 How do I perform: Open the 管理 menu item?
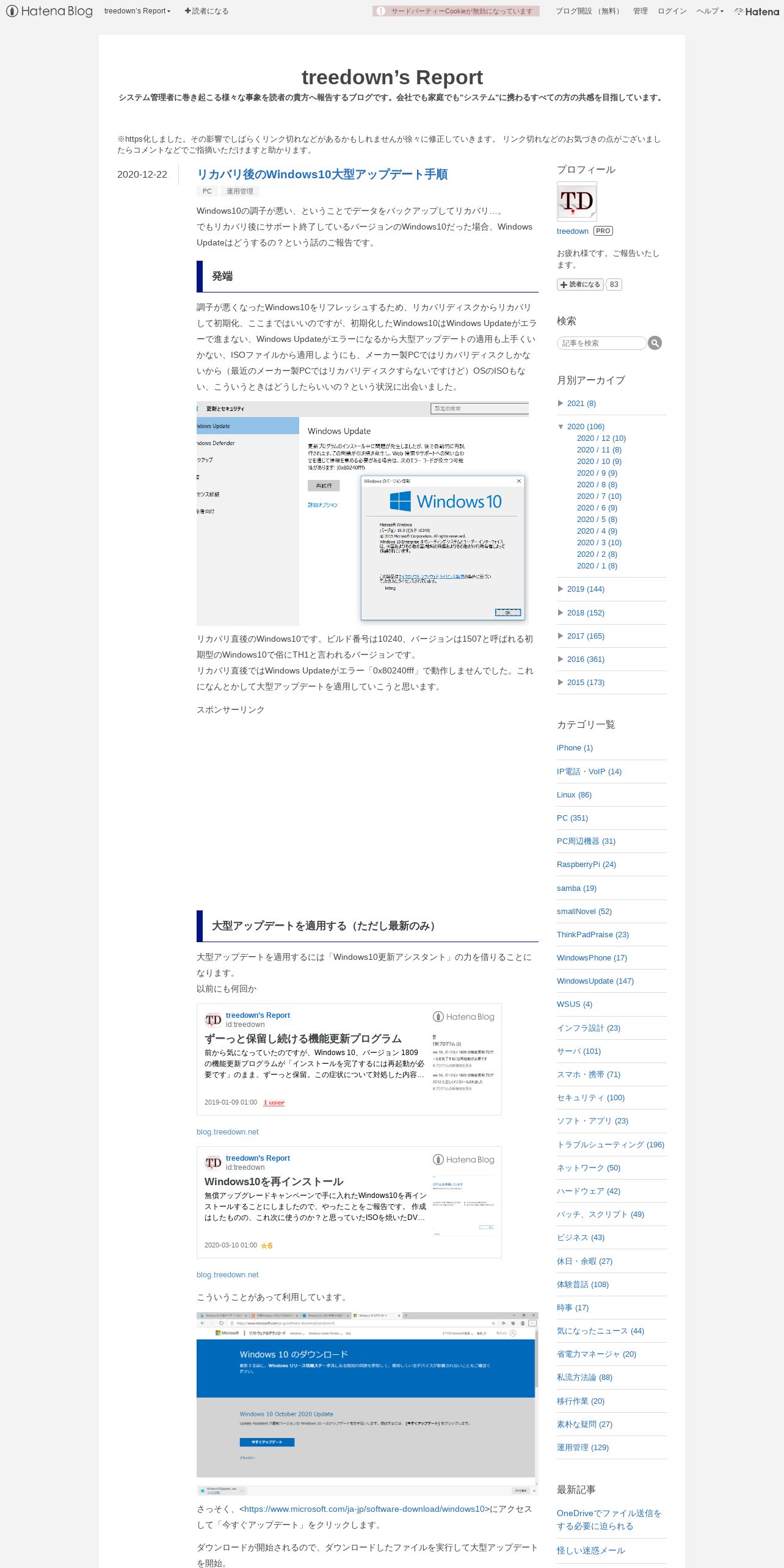click(x=640, y=11)
